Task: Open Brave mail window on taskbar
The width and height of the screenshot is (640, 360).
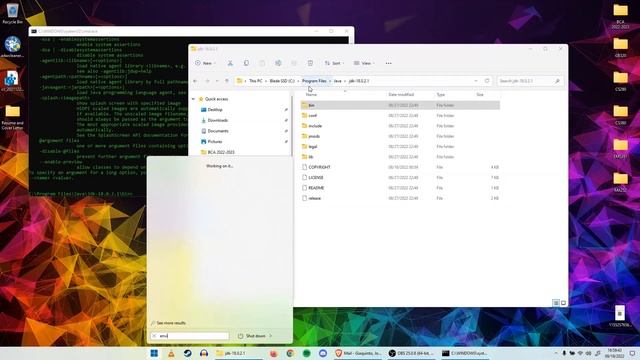Action: [358, 353]
